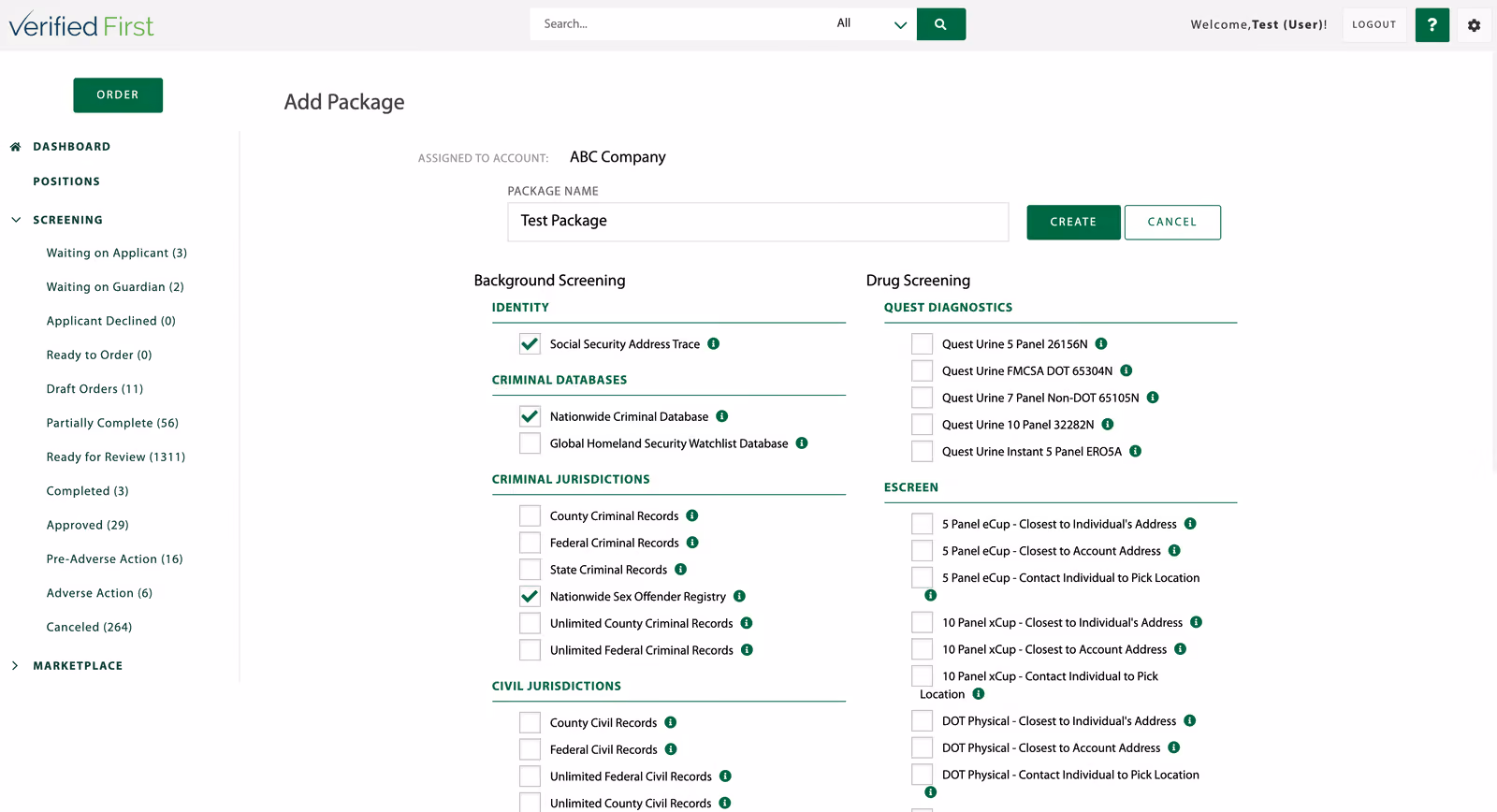This screenshot has width=1497, height=812.
Task: Click the Dashboard home icon
Action: (x=16, y=147)
